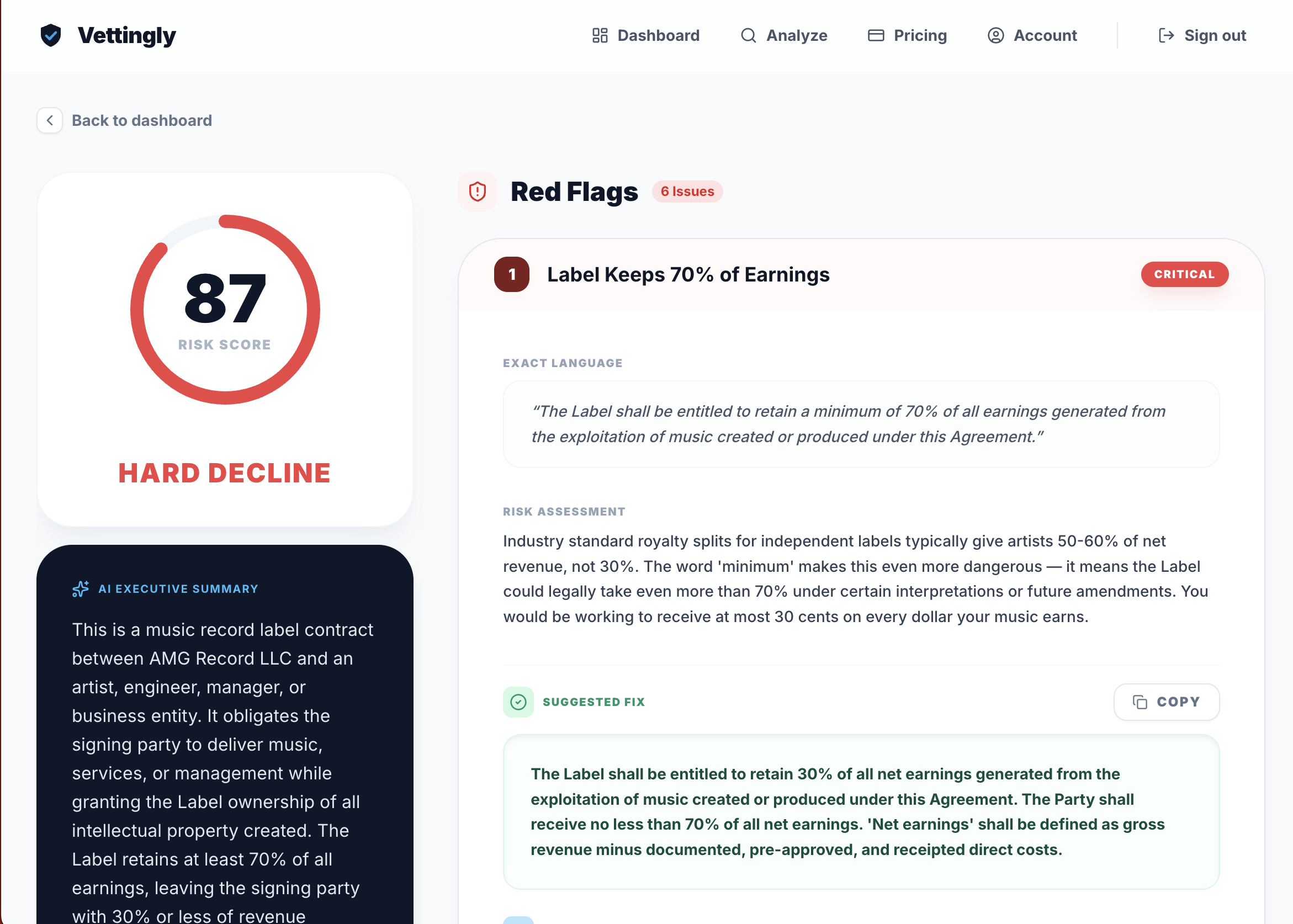This screenshot has width=1293, height=924.
Task: Click the Pricing card icon
Action: pyautogui.click(x=875, y=35)
